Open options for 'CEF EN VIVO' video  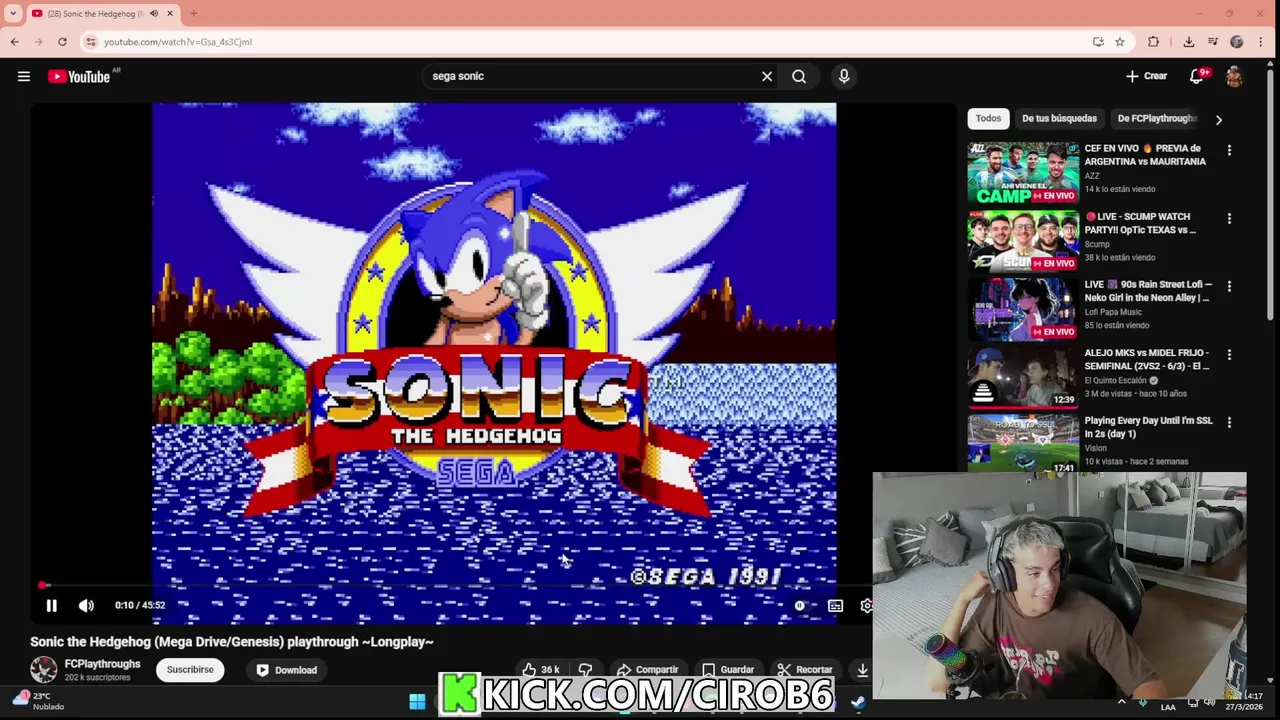pyautogui.click(x=1229, y=150)
